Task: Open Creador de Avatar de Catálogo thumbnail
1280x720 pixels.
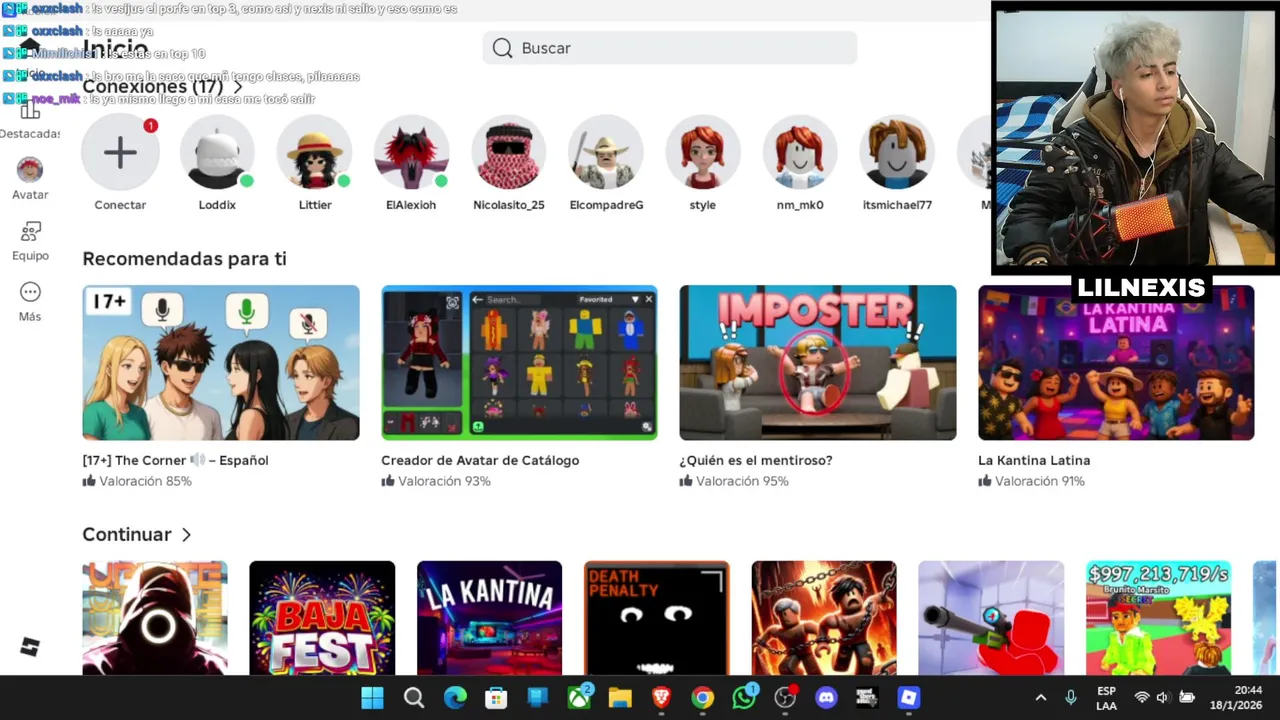Action: click(519, 363)
